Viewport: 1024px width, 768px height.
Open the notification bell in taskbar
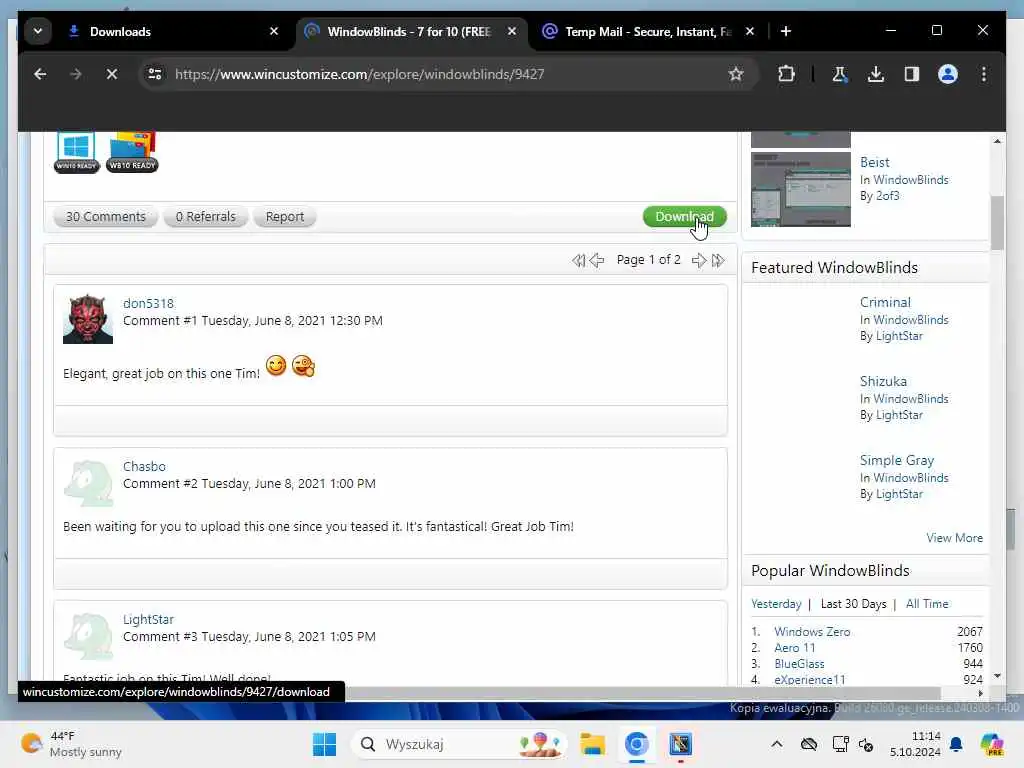pyautogui.click(x=956, y=744)
